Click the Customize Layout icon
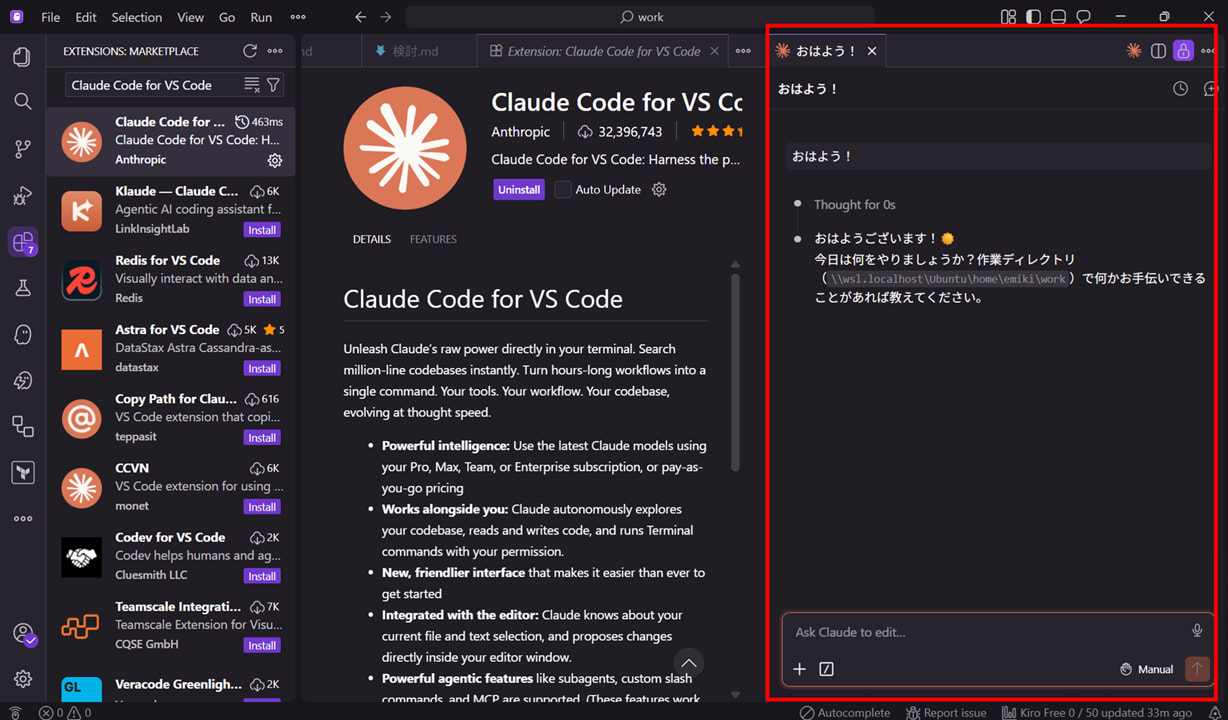The width and height of the screenshot is (1228, 720). [x=1008, y=17]
